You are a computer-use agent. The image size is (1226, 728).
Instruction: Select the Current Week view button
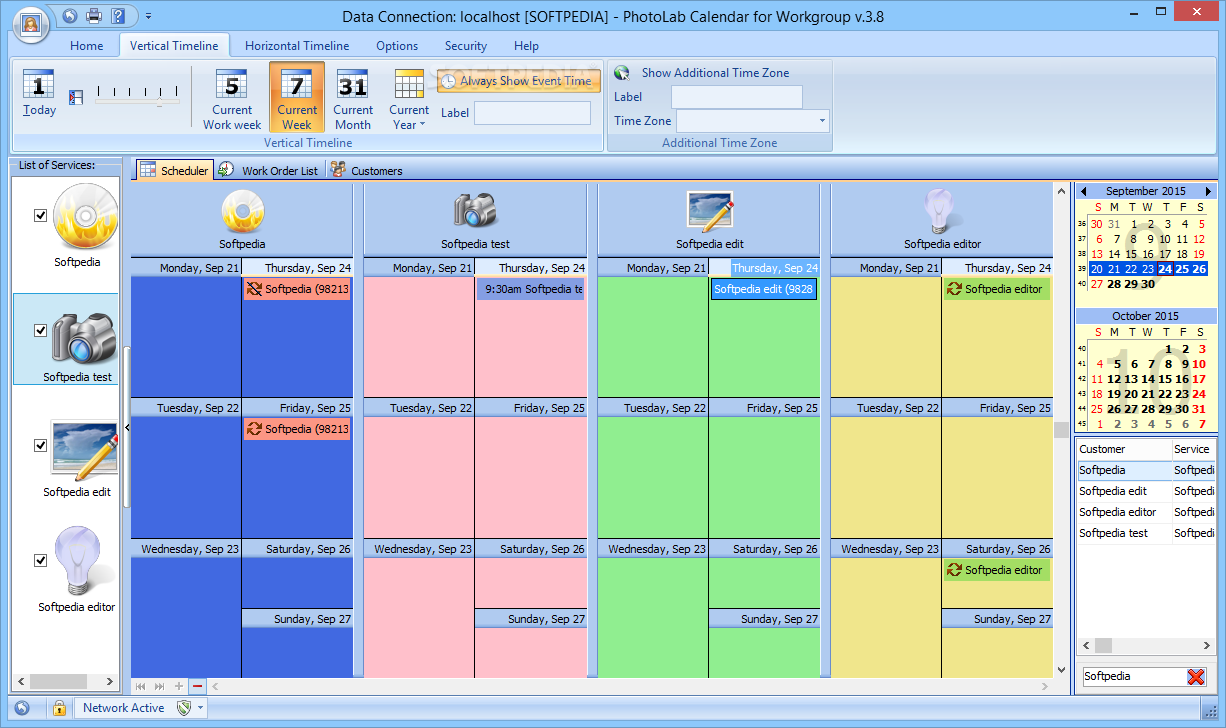click(297, 98)
